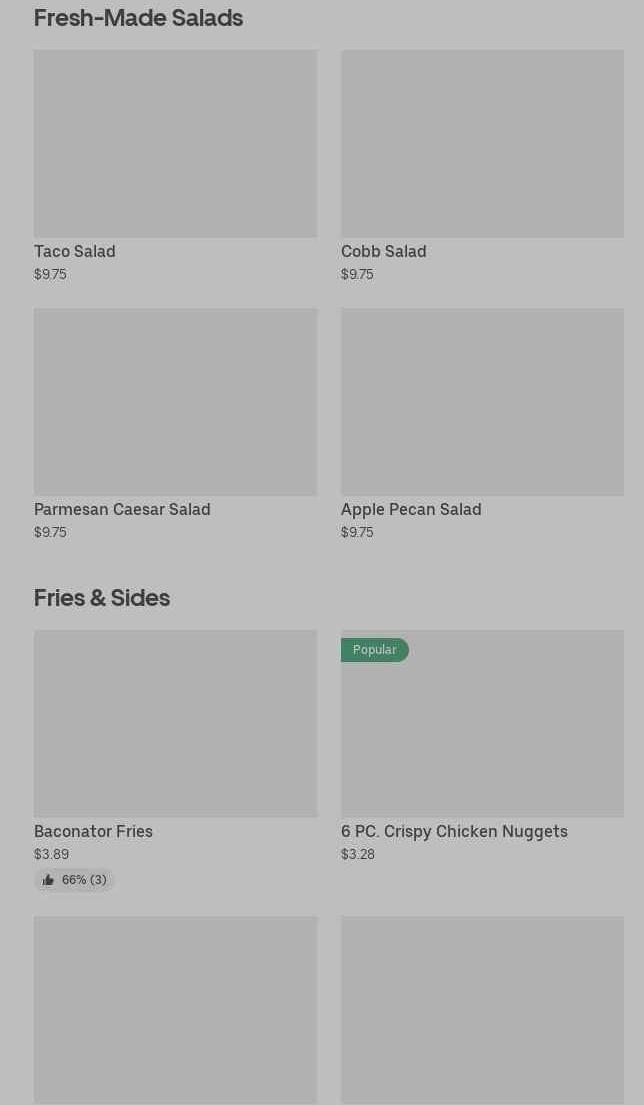
Task: Select the Parmesan Caesar Salad image
Action: [175, 402]
